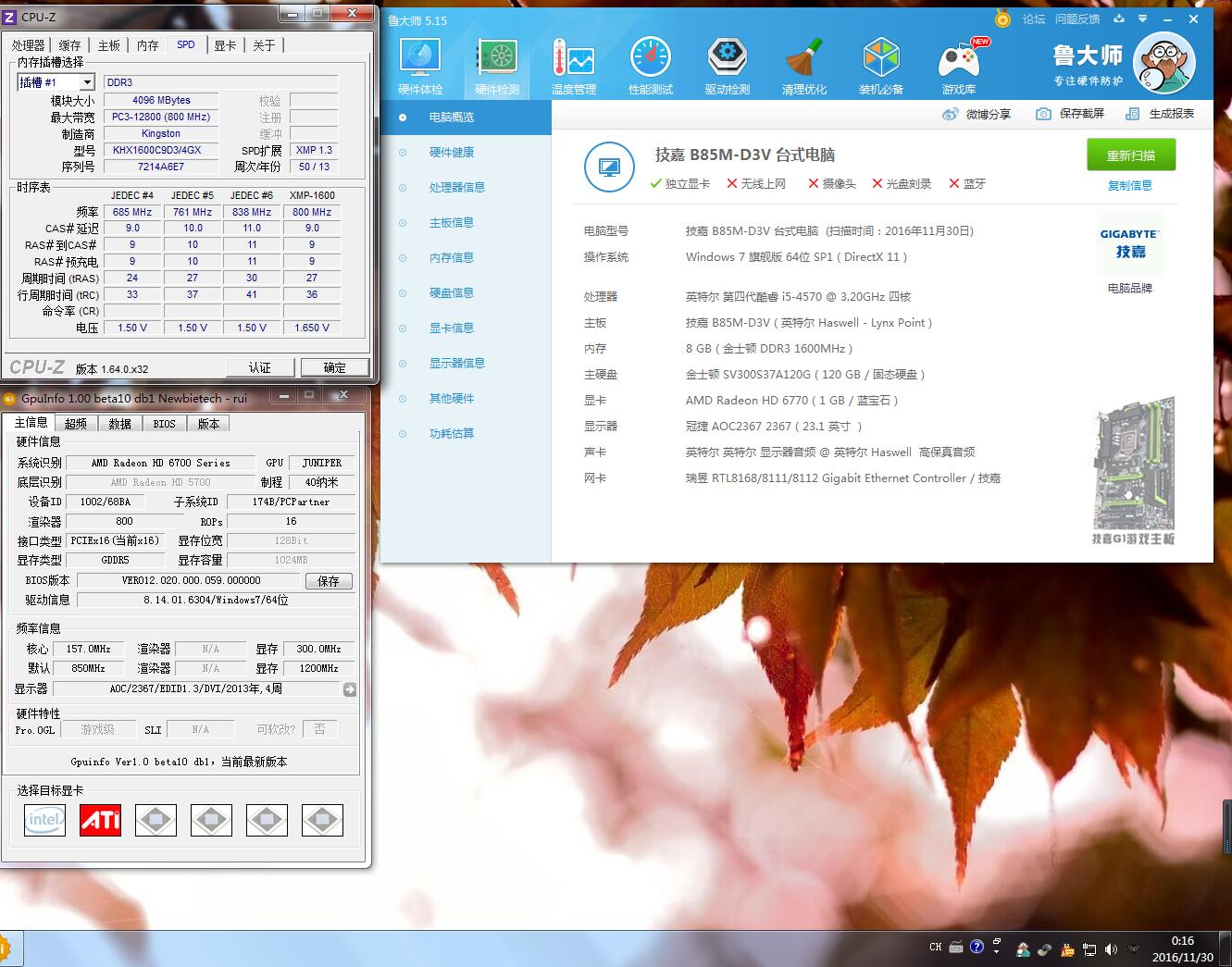Click the computer monitor icon beside 技嘉 B85M-D3V
This screenshot has width=1232, height=967.
[x=609, y=167]
